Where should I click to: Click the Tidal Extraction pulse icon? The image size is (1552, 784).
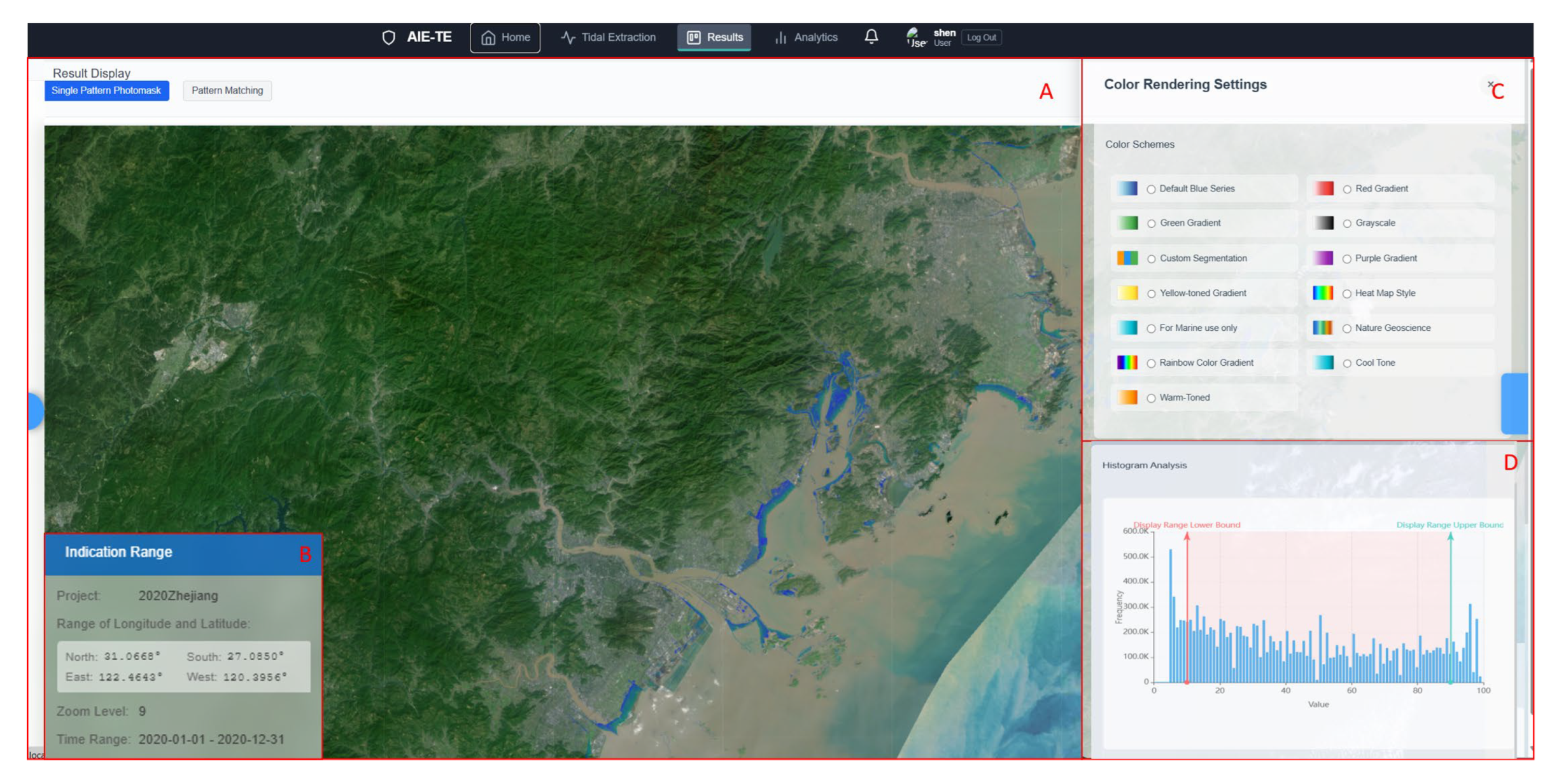pos(568,38)
